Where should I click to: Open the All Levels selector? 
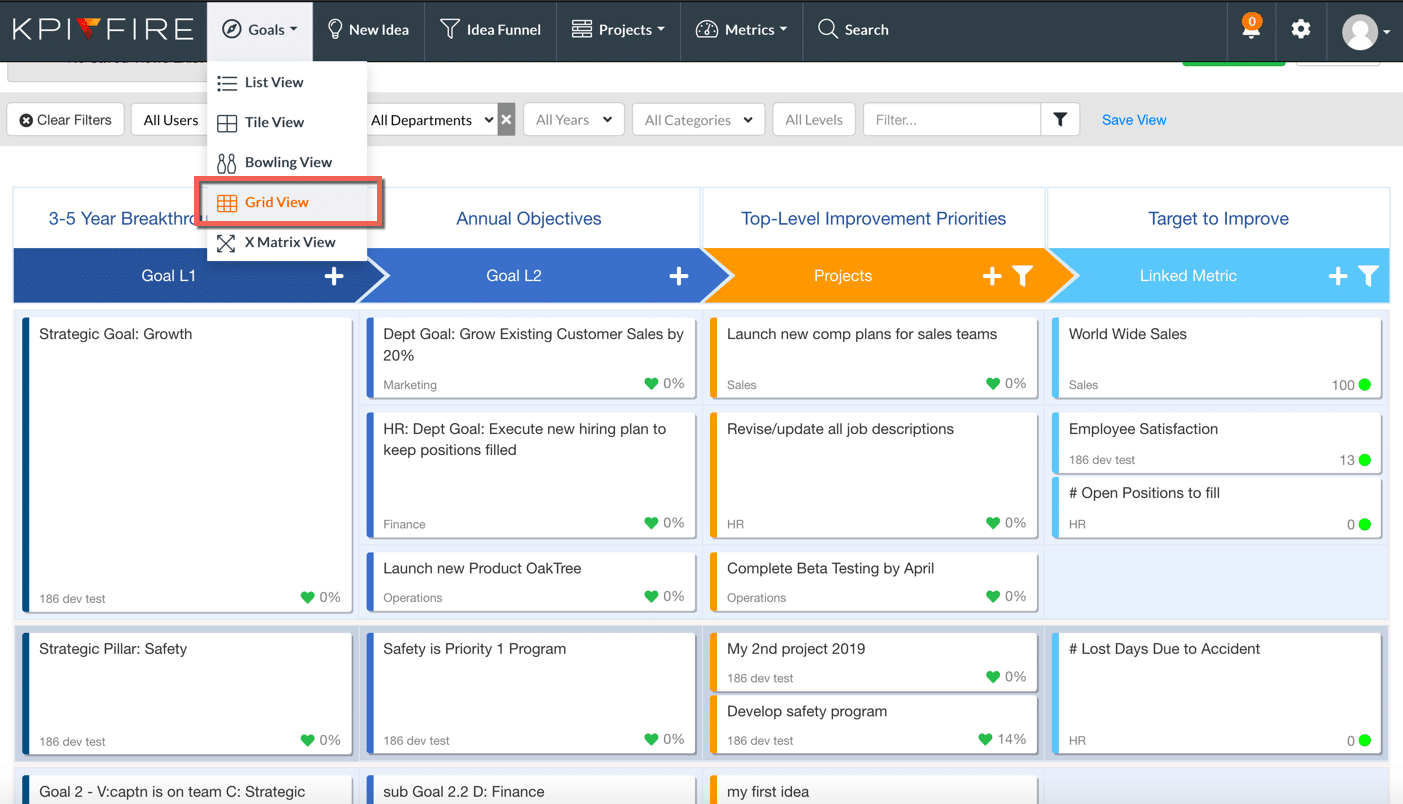pyautogui.click(x=814, y=120)
